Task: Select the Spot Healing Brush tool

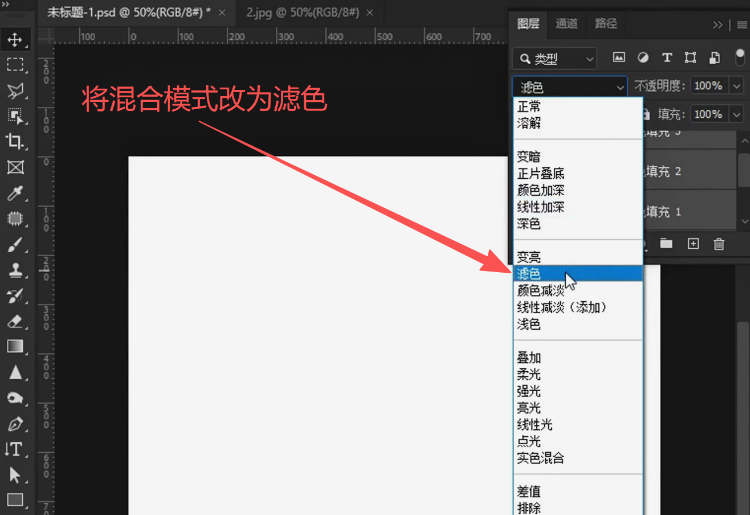Action: coord(15,219)
